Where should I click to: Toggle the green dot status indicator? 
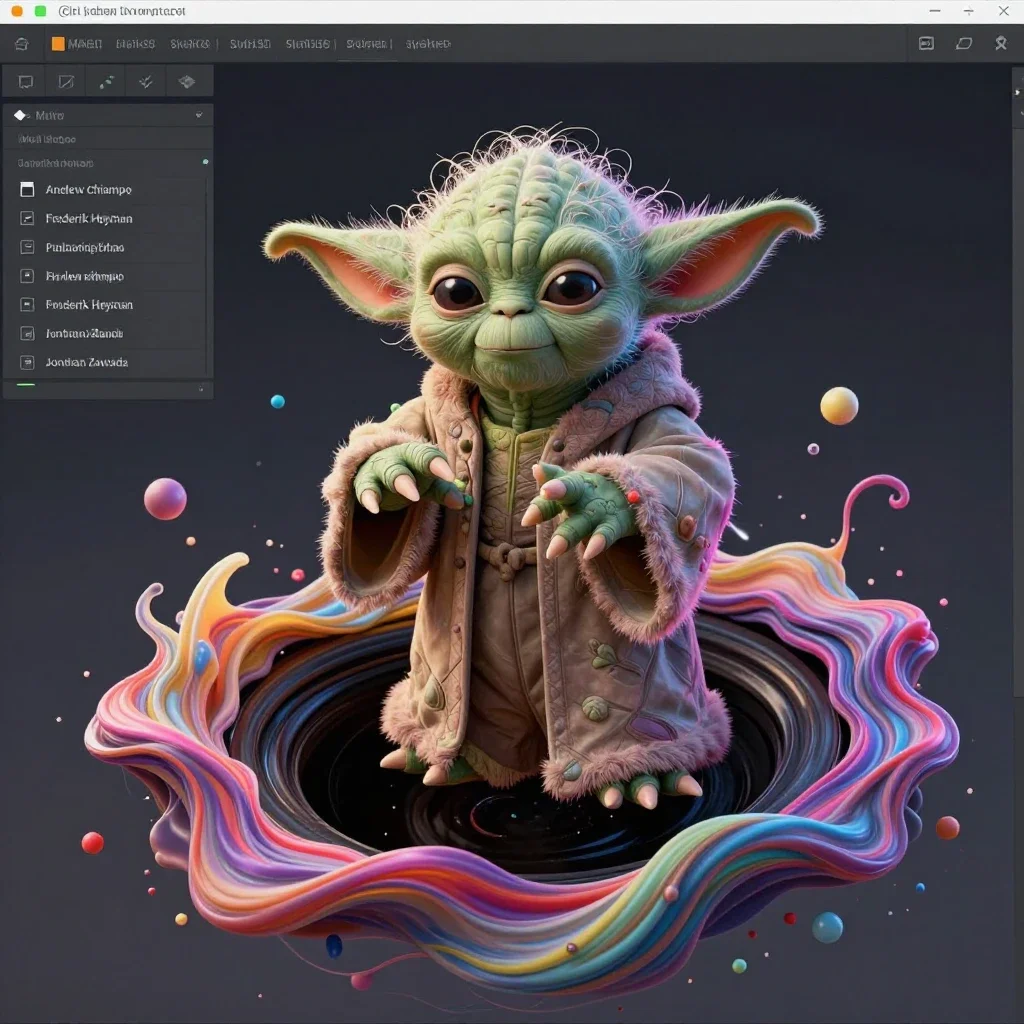coord(206,162)
